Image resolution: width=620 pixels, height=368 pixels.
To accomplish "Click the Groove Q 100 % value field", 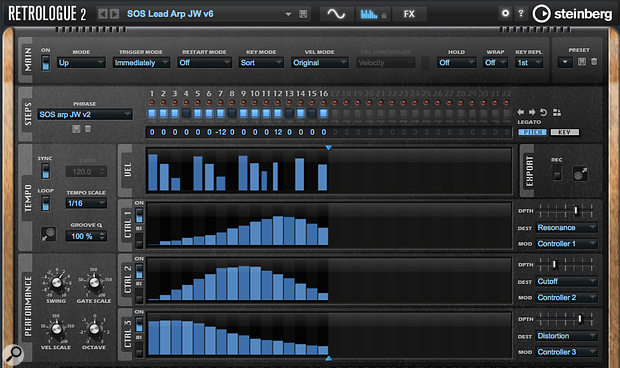I will coord(86,236).
